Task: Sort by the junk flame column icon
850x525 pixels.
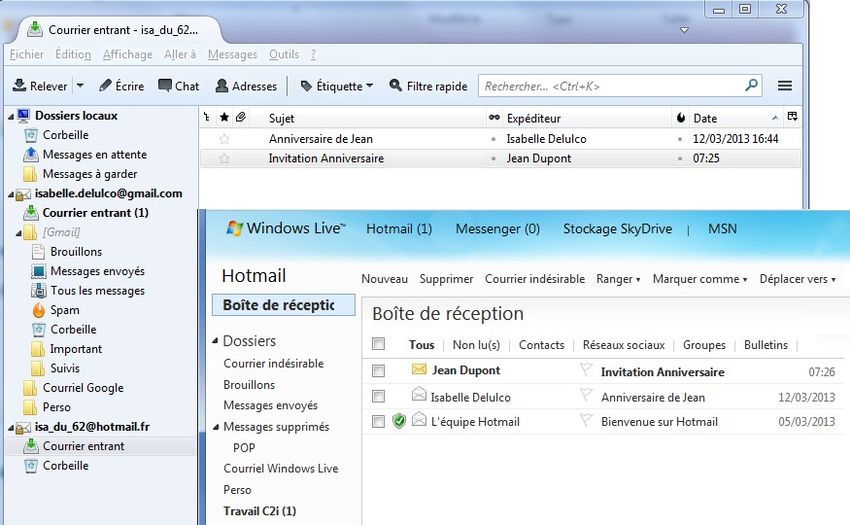Action: click(681, 117)
